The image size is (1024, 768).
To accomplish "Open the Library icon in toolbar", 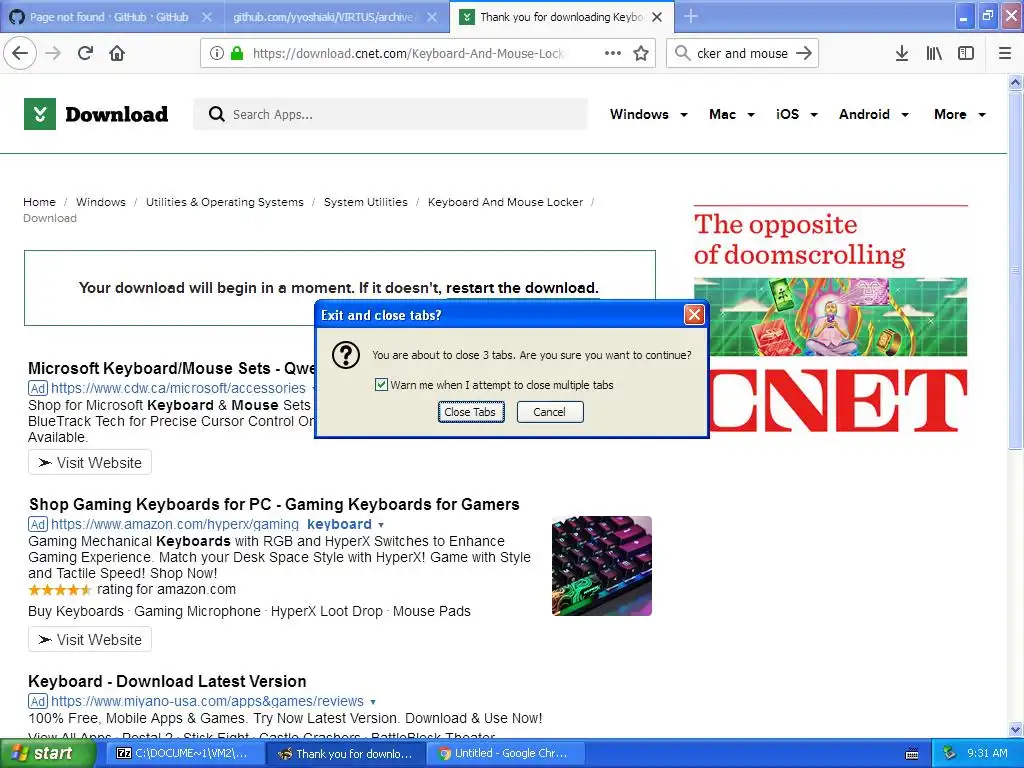I will tap(934, 54).
